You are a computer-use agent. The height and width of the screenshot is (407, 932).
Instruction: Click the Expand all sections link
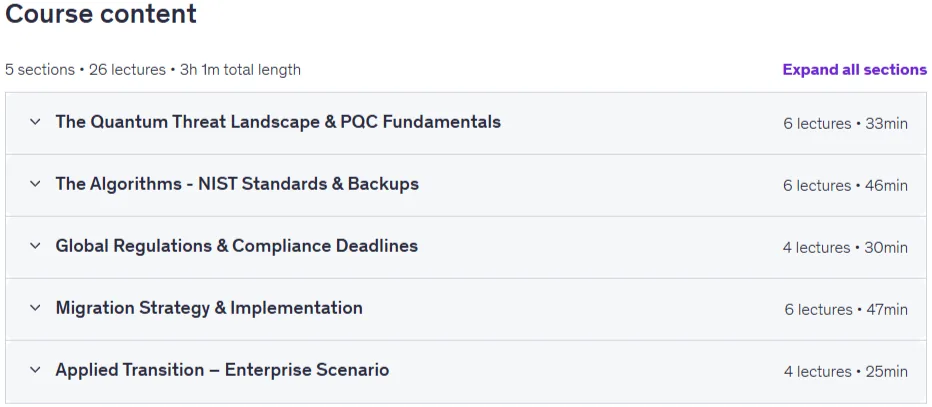tap(854, 70)
